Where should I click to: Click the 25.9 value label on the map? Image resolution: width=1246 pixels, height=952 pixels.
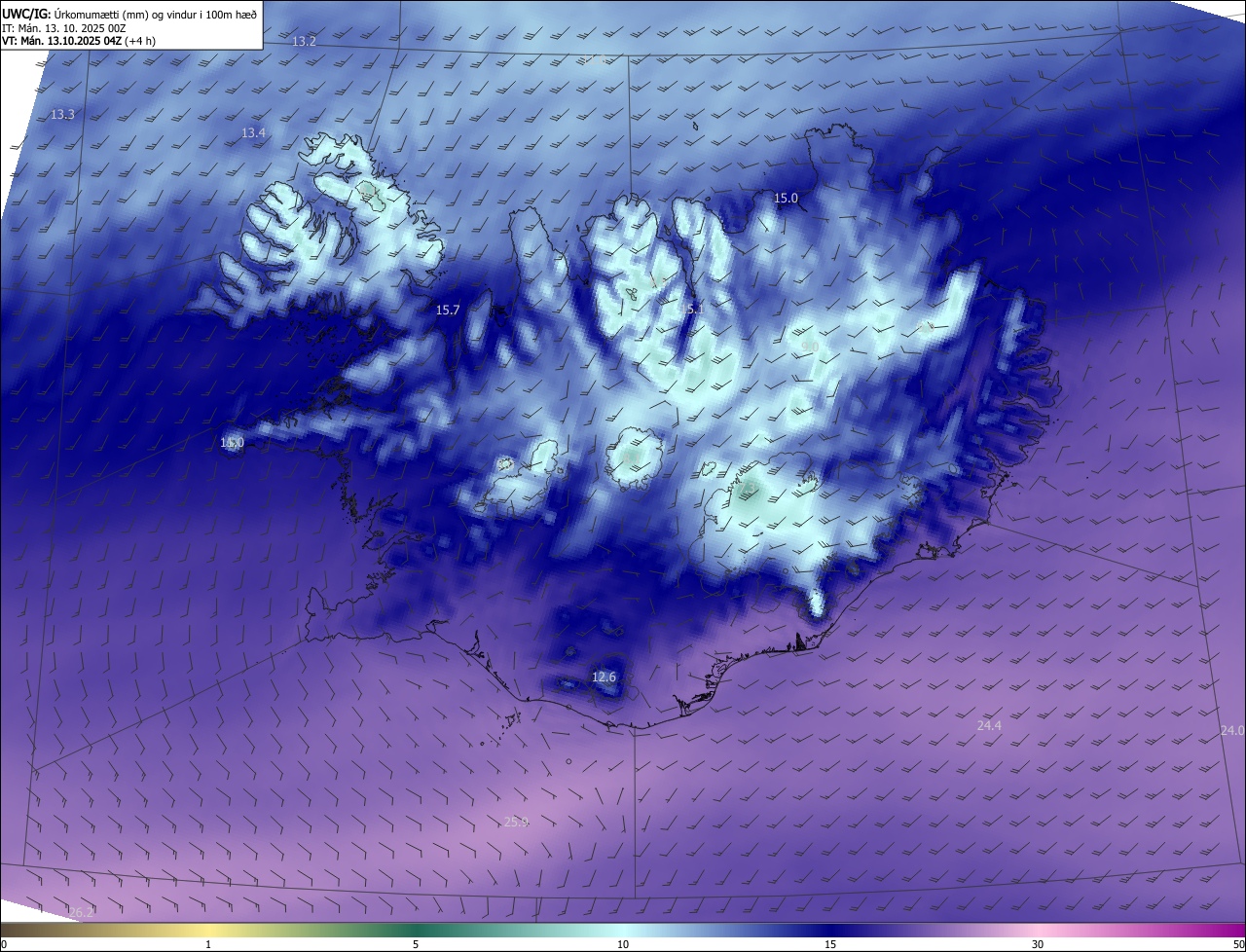[516, 822]
